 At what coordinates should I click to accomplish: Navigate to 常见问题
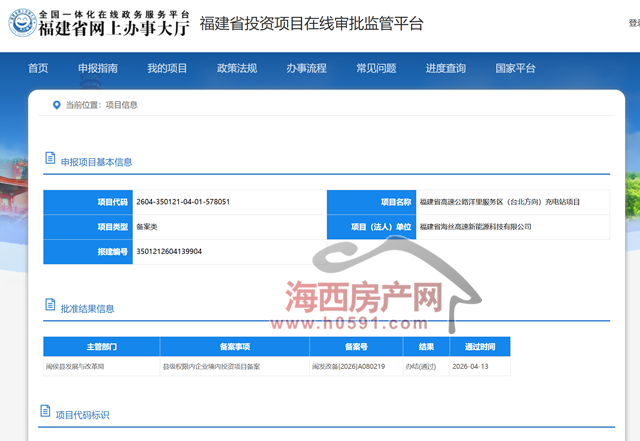click(x=376, y=68)
